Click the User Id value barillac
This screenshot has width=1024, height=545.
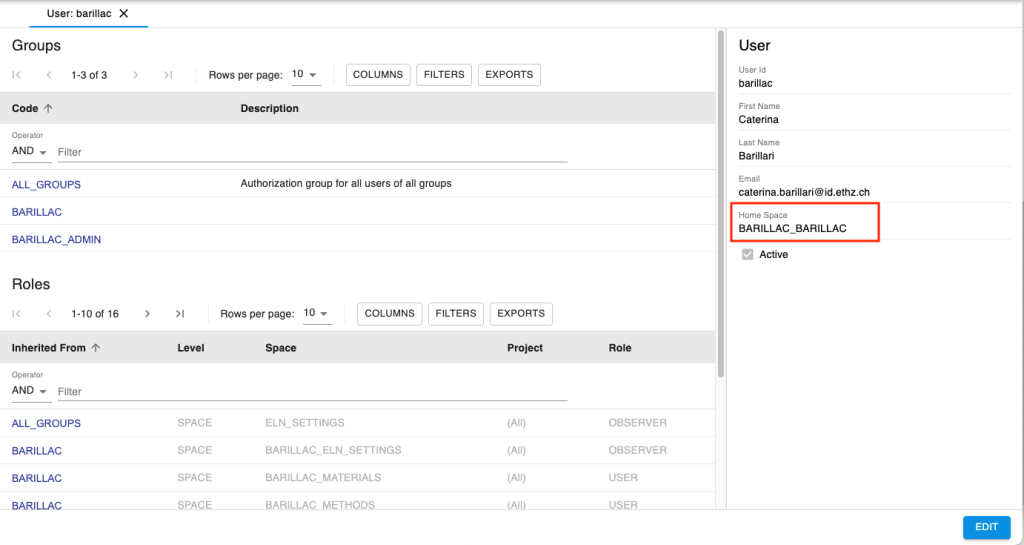[756, 83]
